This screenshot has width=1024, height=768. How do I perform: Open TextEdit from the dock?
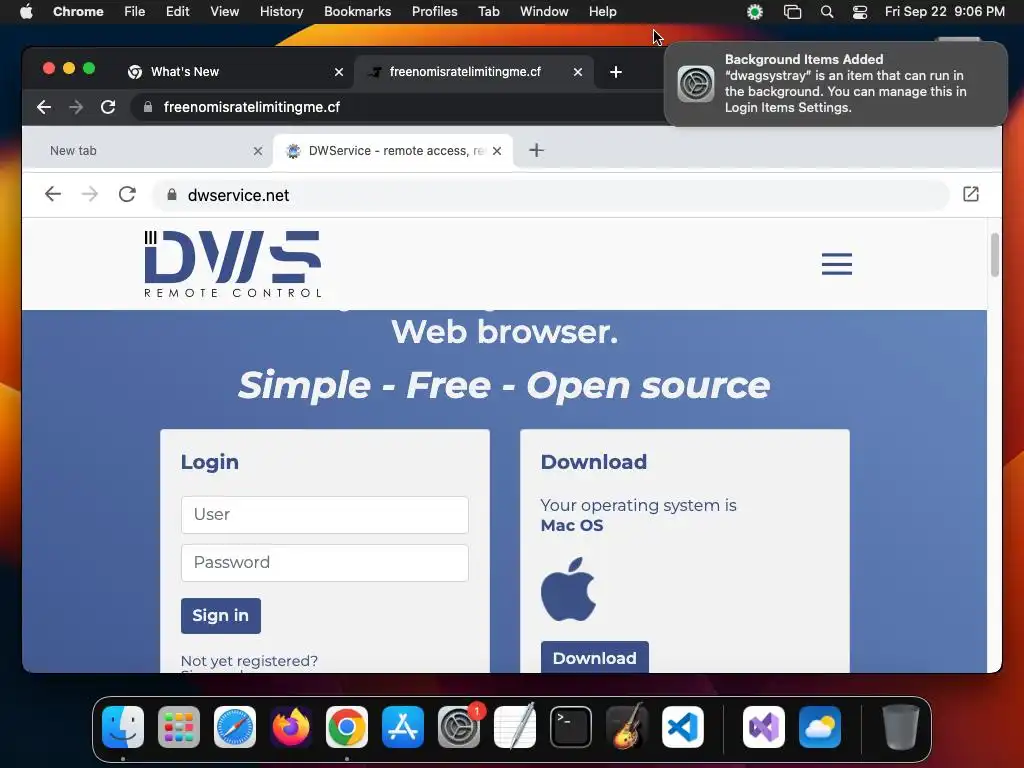(x=515, y=727)
